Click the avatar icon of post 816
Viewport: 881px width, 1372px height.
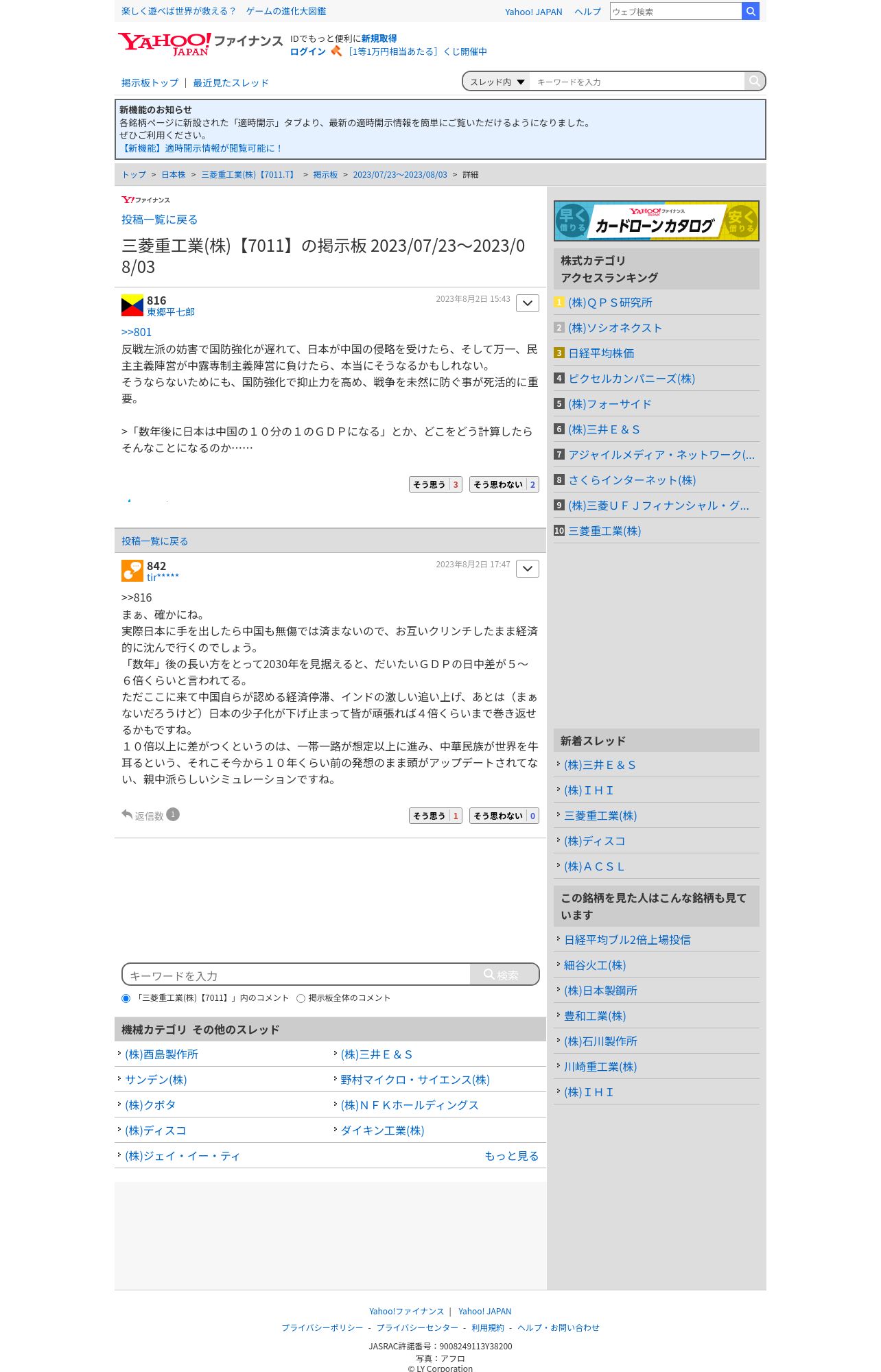click(132, 305)
